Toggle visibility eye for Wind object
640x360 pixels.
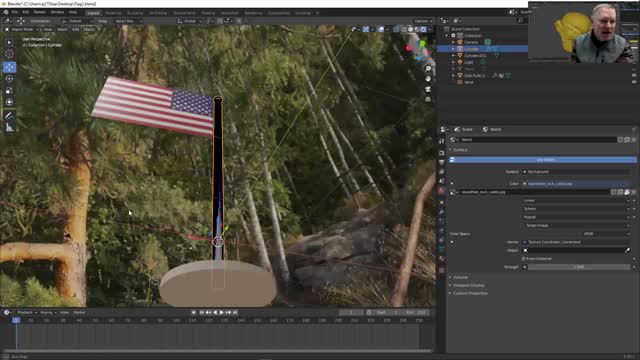point(634,82)
